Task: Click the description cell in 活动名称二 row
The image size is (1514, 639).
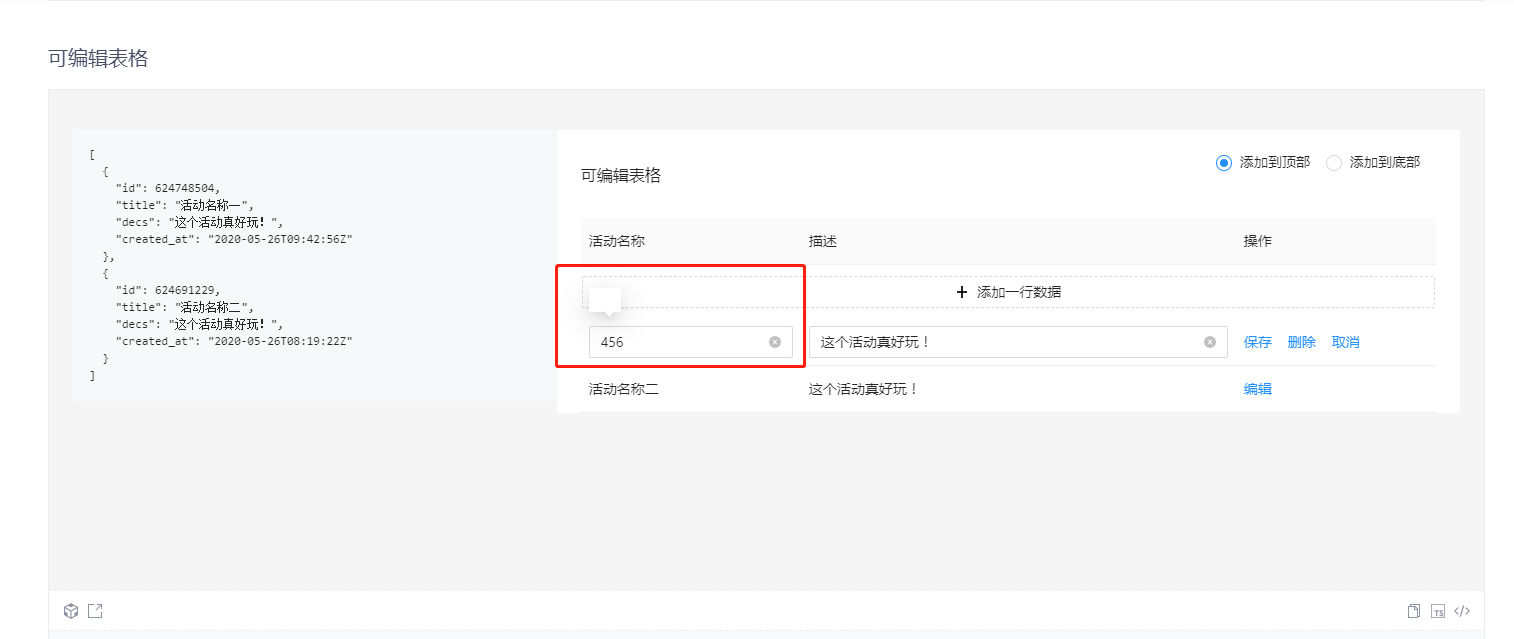Action: coord(864,389)
